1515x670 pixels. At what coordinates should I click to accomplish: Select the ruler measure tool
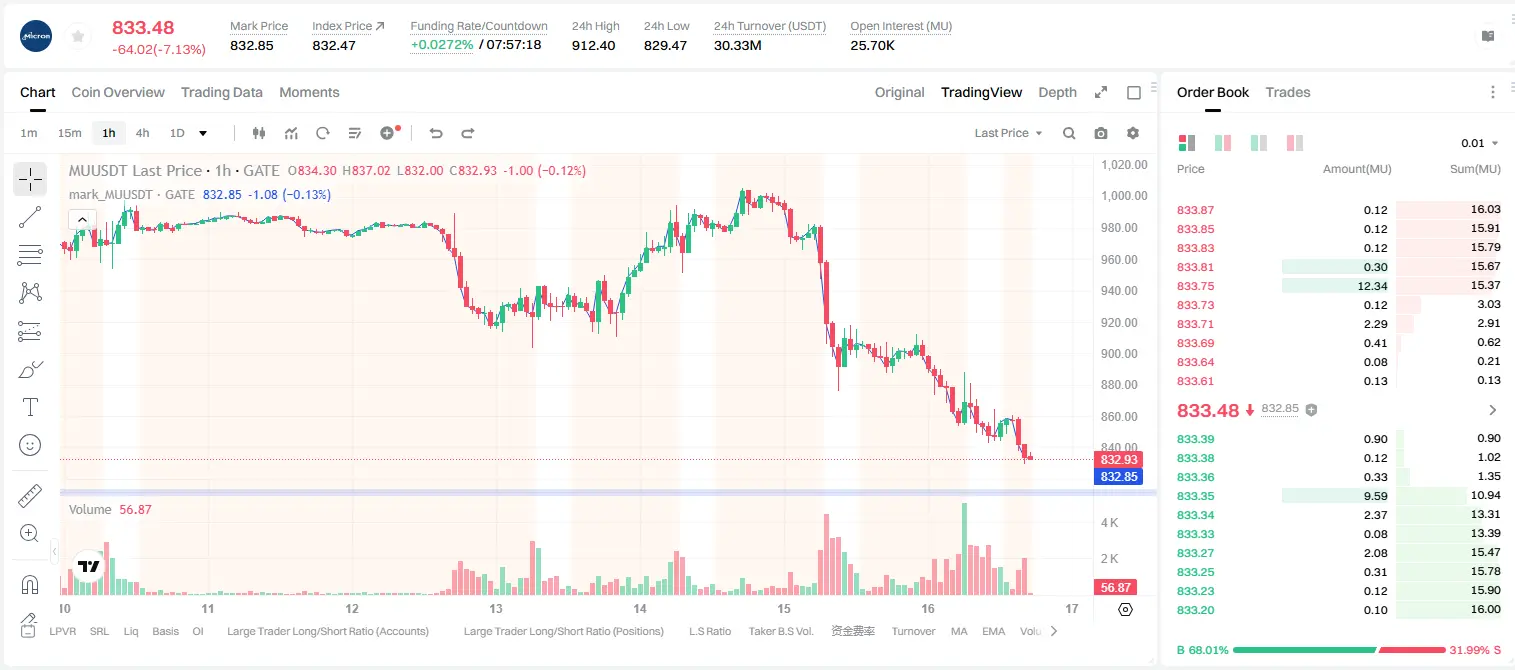click(x=30, y=496)
